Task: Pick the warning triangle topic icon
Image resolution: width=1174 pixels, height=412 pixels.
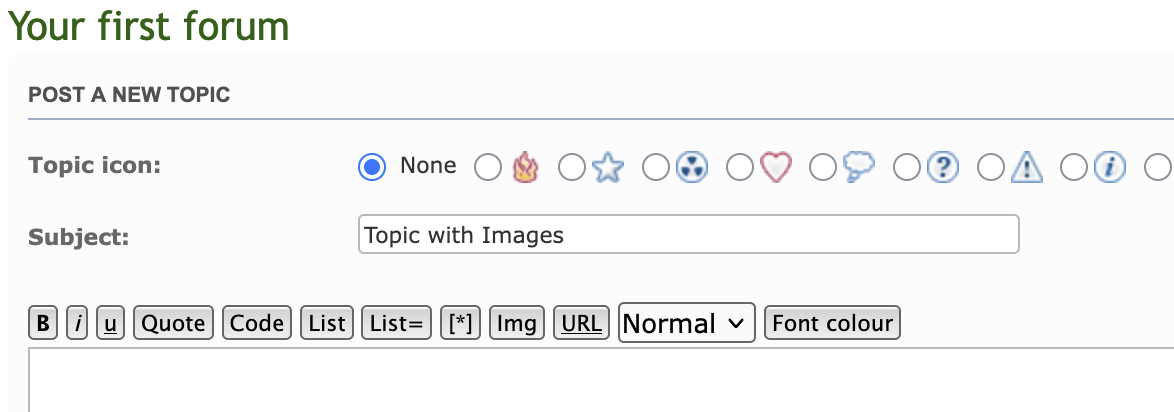Action: (1027, 167)
